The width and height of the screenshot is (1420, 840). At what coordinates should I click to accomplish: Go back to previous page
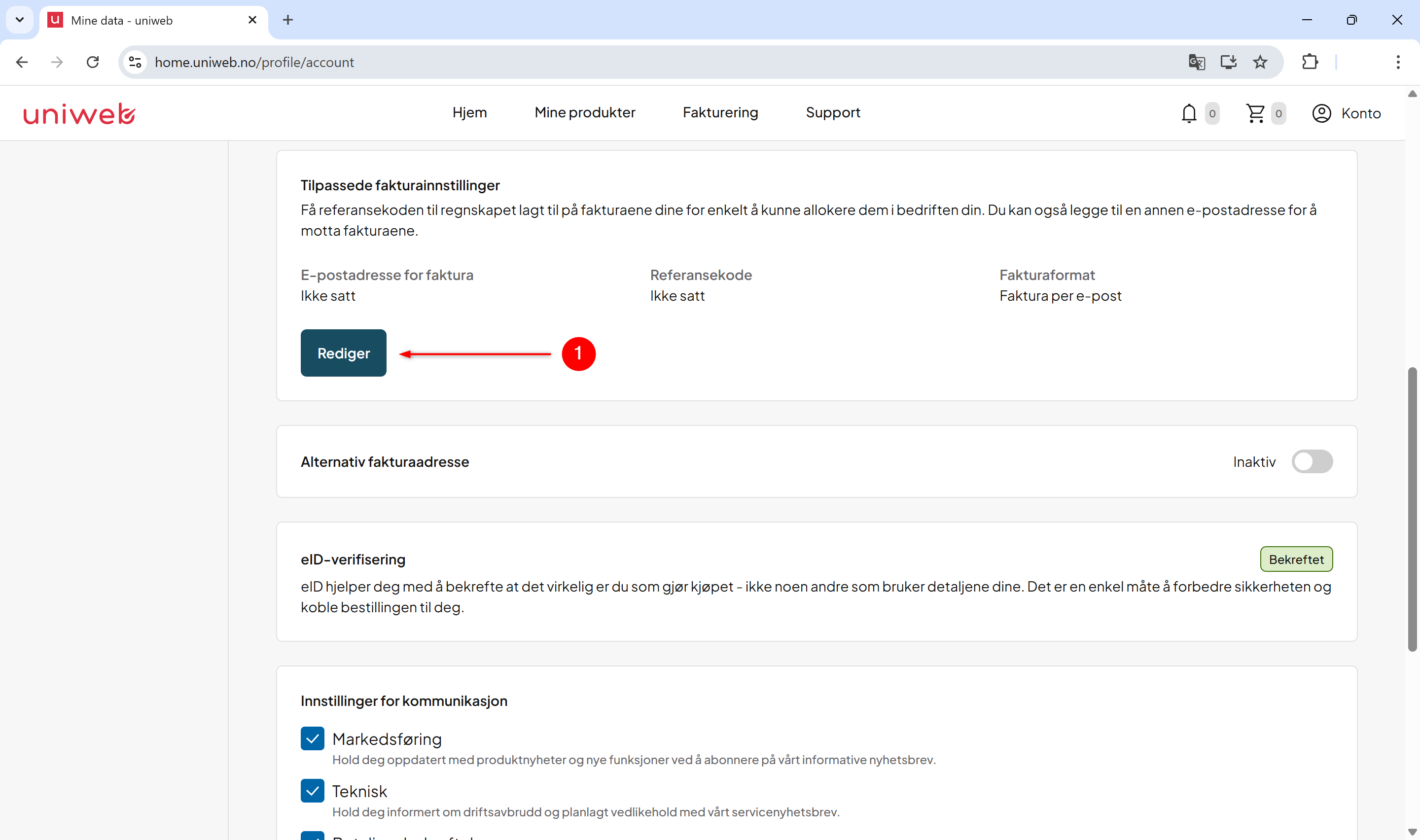(22, 62)
